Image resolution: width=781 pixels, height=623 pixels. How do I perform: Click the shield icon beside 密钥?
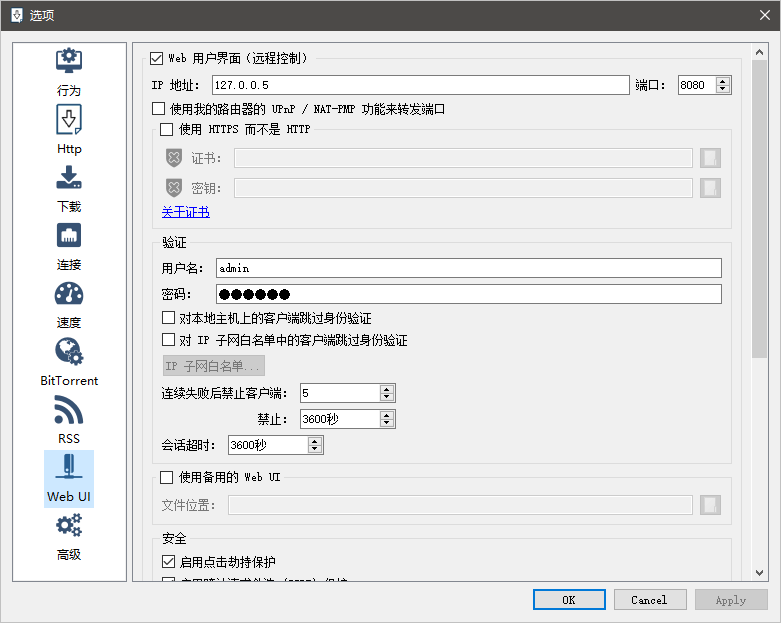[173, 188]
